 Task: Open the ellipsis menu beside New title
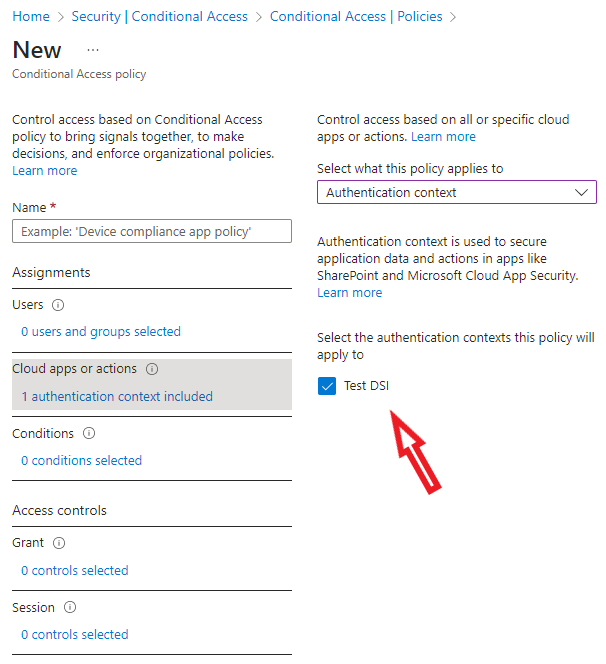(93, 50)
